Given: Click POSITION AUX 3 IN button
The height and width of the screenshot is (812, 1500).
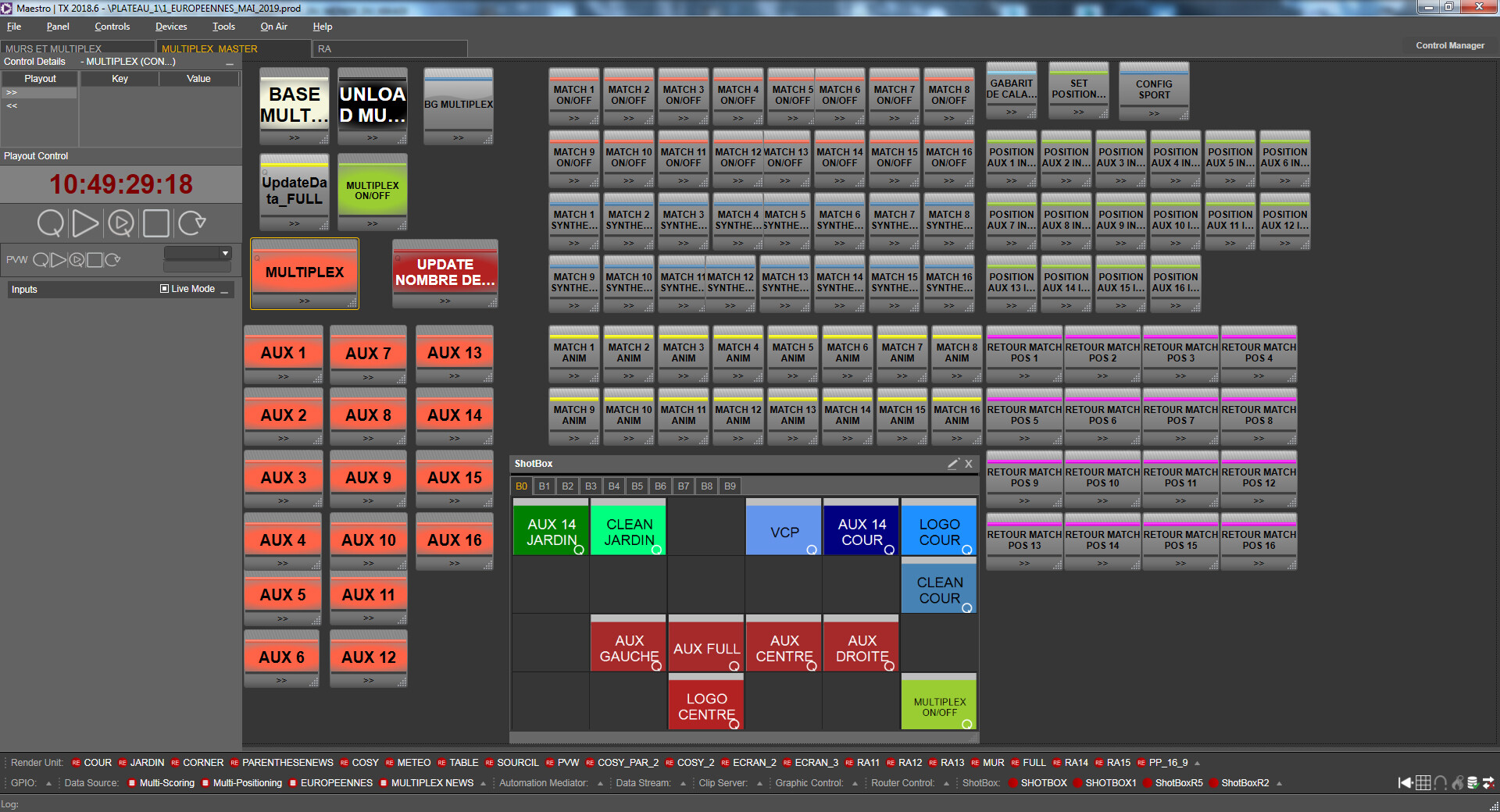Looking at the screenshot, I should 1120,158.
